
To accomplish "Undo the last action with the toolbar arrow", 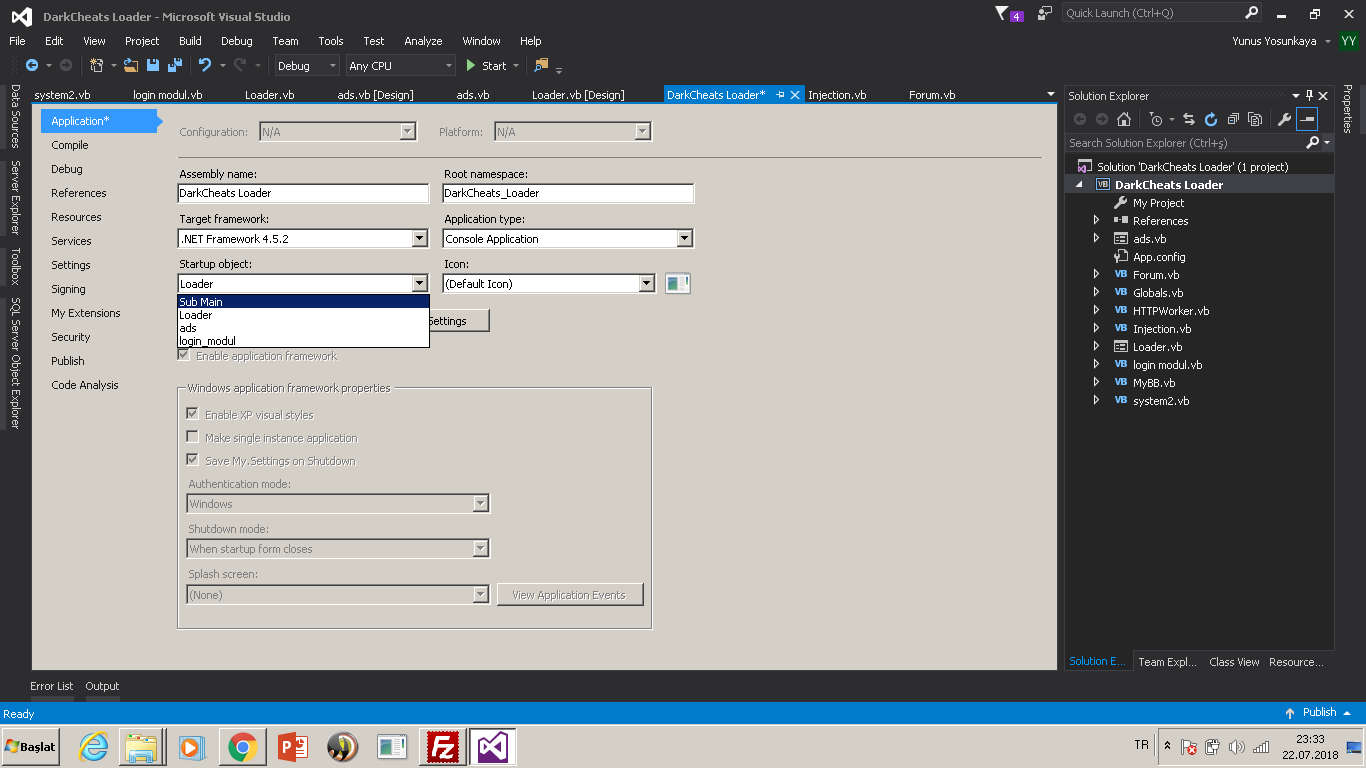I will point(205,66).
